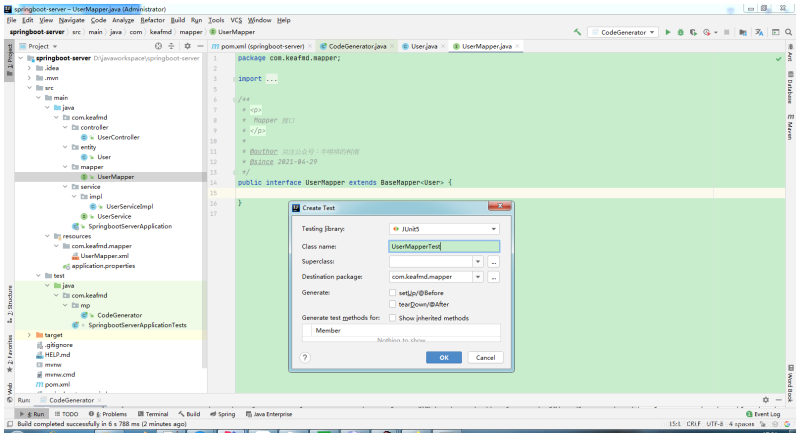
Task: Open the Refactor menu
Action: (x=153, y=20)
